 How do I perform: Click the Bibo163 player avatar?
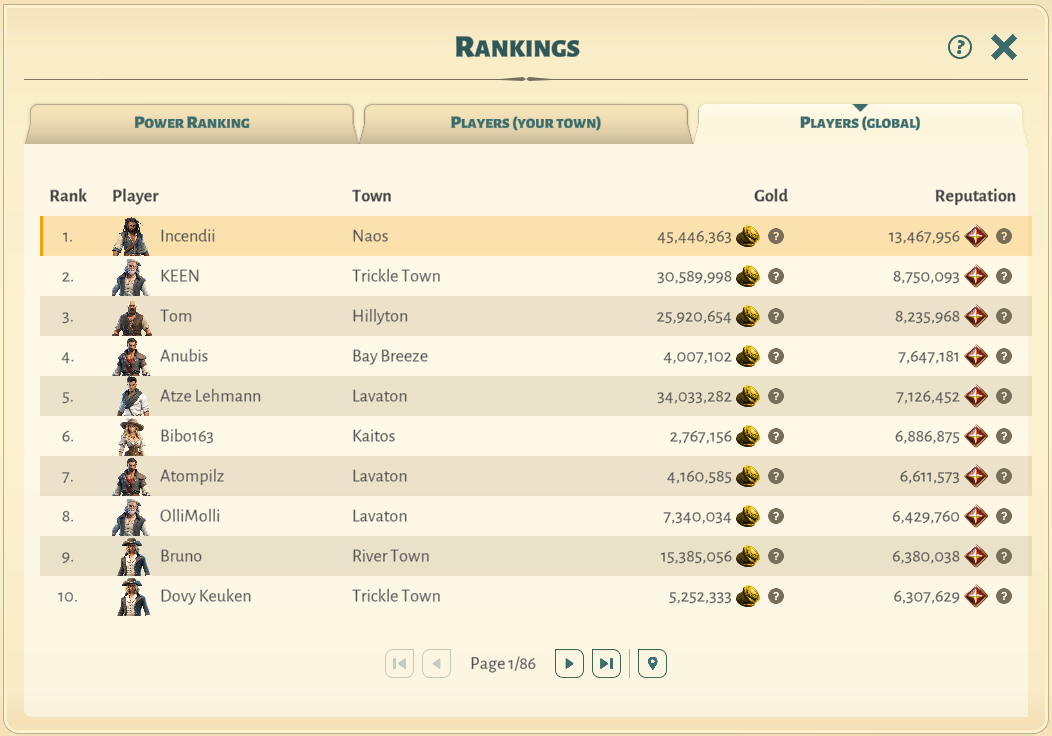pos(131,437)
